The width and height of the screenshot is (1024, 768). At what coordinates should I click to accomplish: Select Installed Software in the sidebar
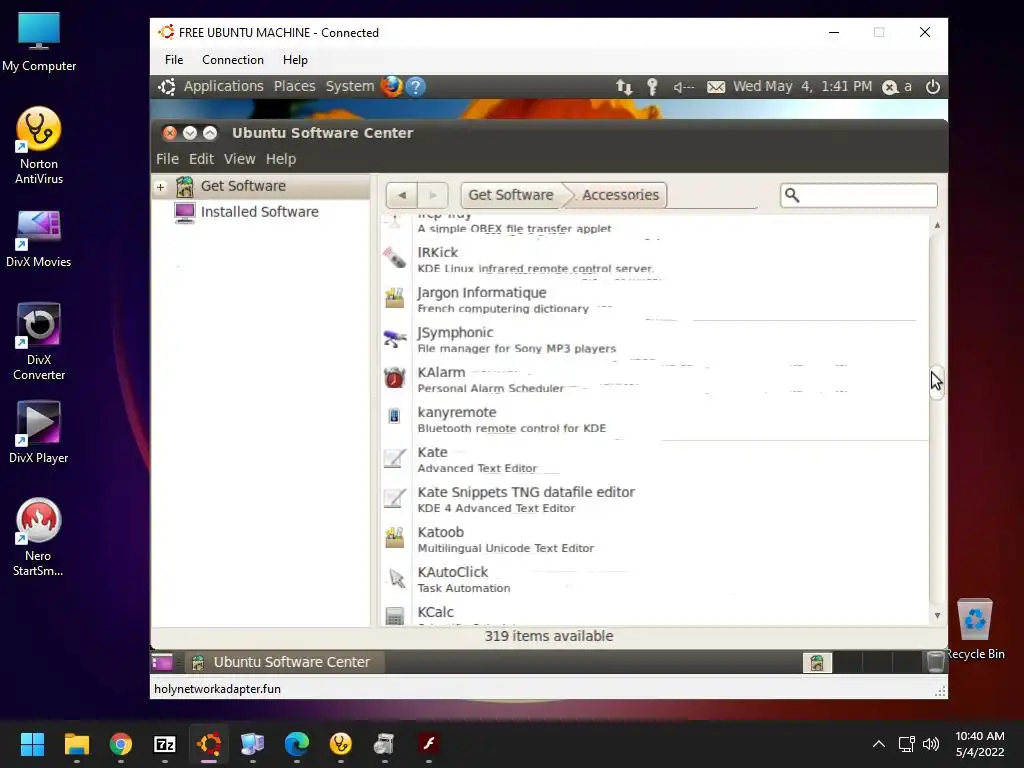point(260,212)
